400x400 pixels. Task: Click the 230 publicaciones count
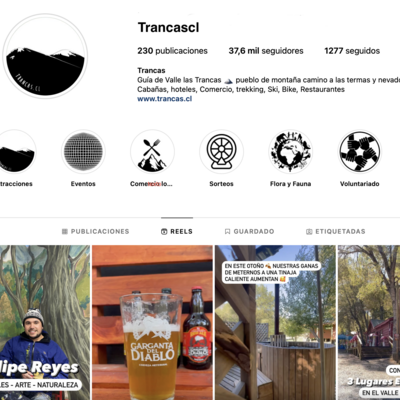pos(173,51)
